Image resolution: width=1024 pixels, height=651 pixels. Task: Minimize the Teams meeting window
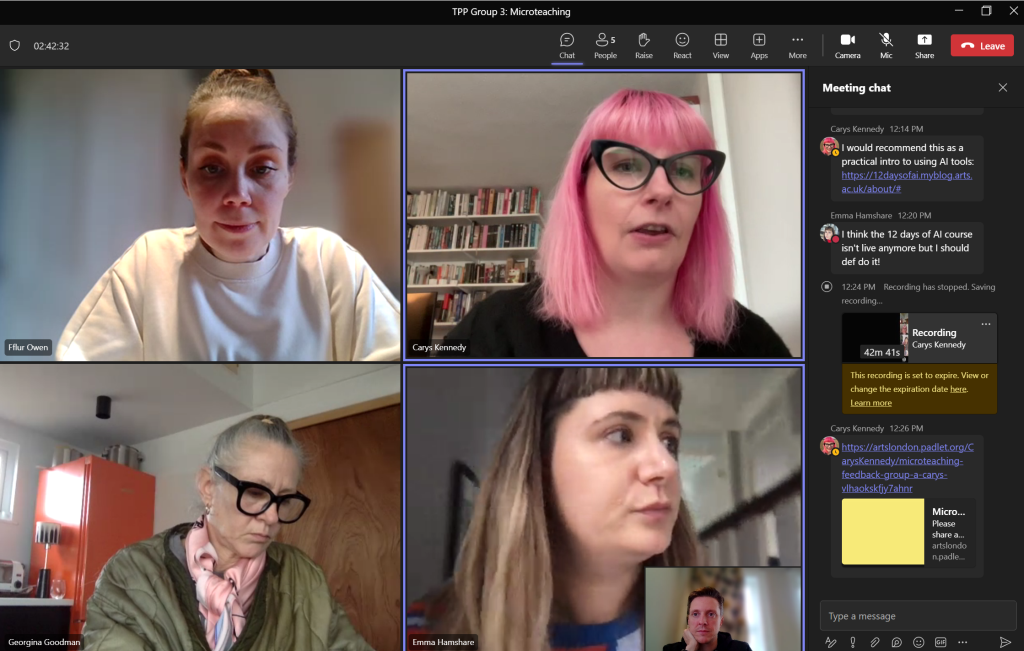[959, 11]
